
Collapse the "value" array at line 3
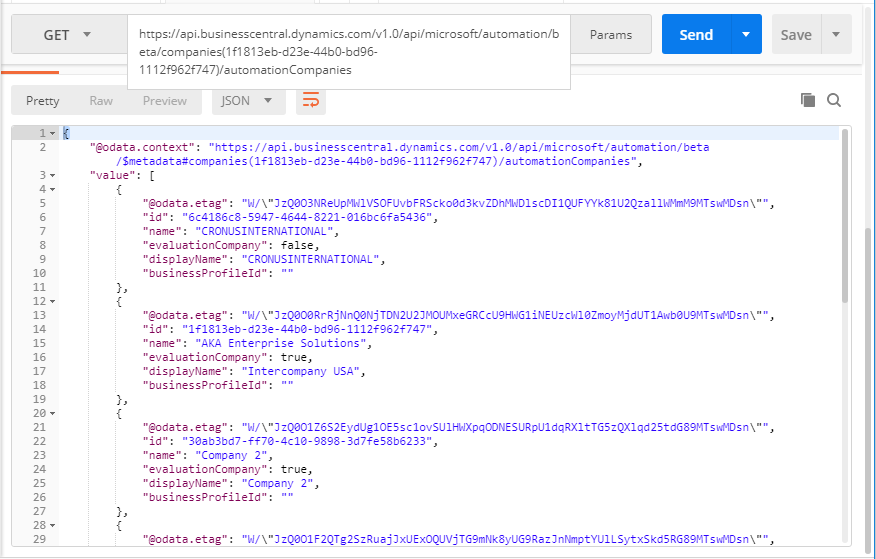point(51,174)
